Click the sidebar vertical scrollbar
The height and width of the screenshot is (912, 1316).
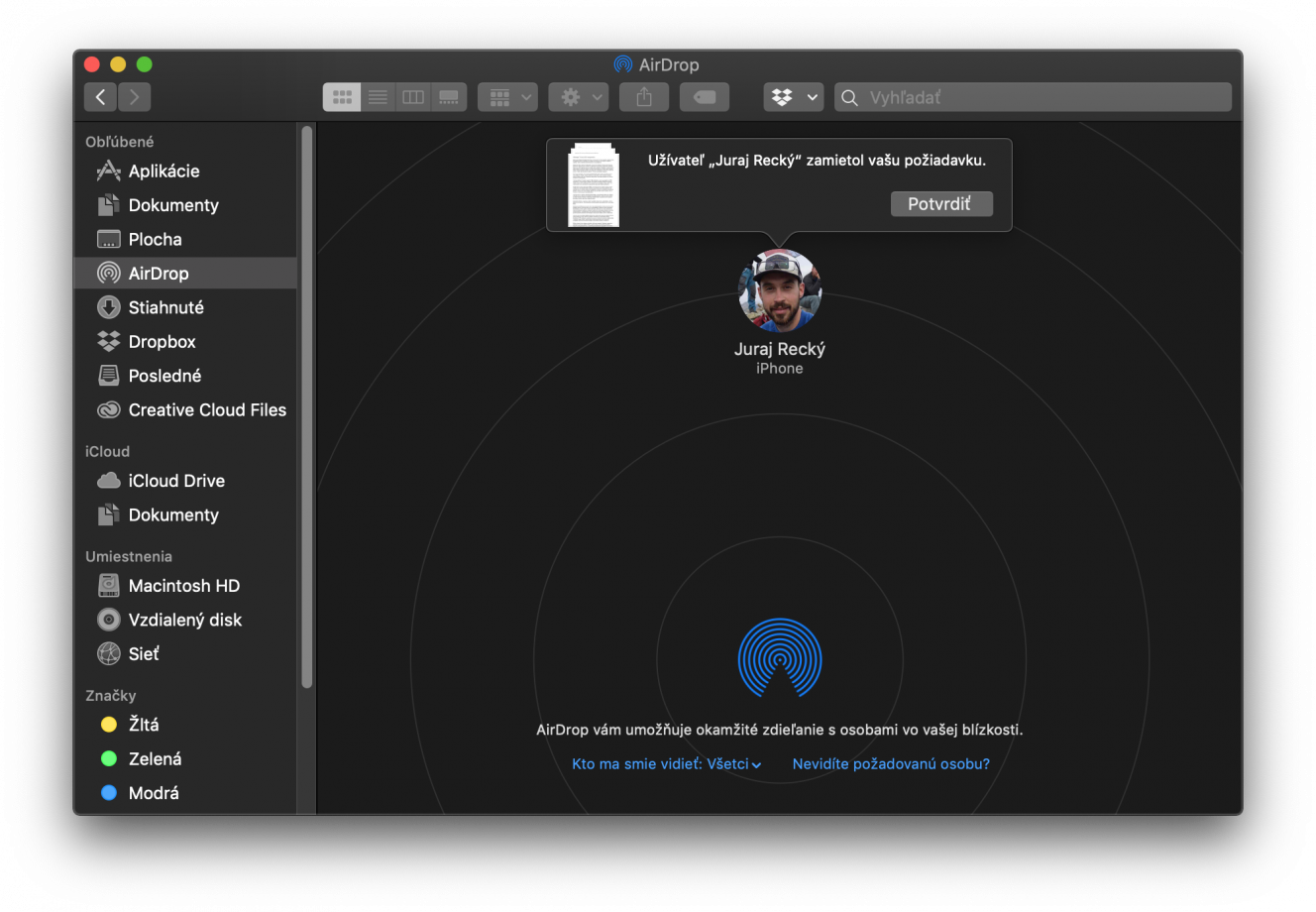307,406
